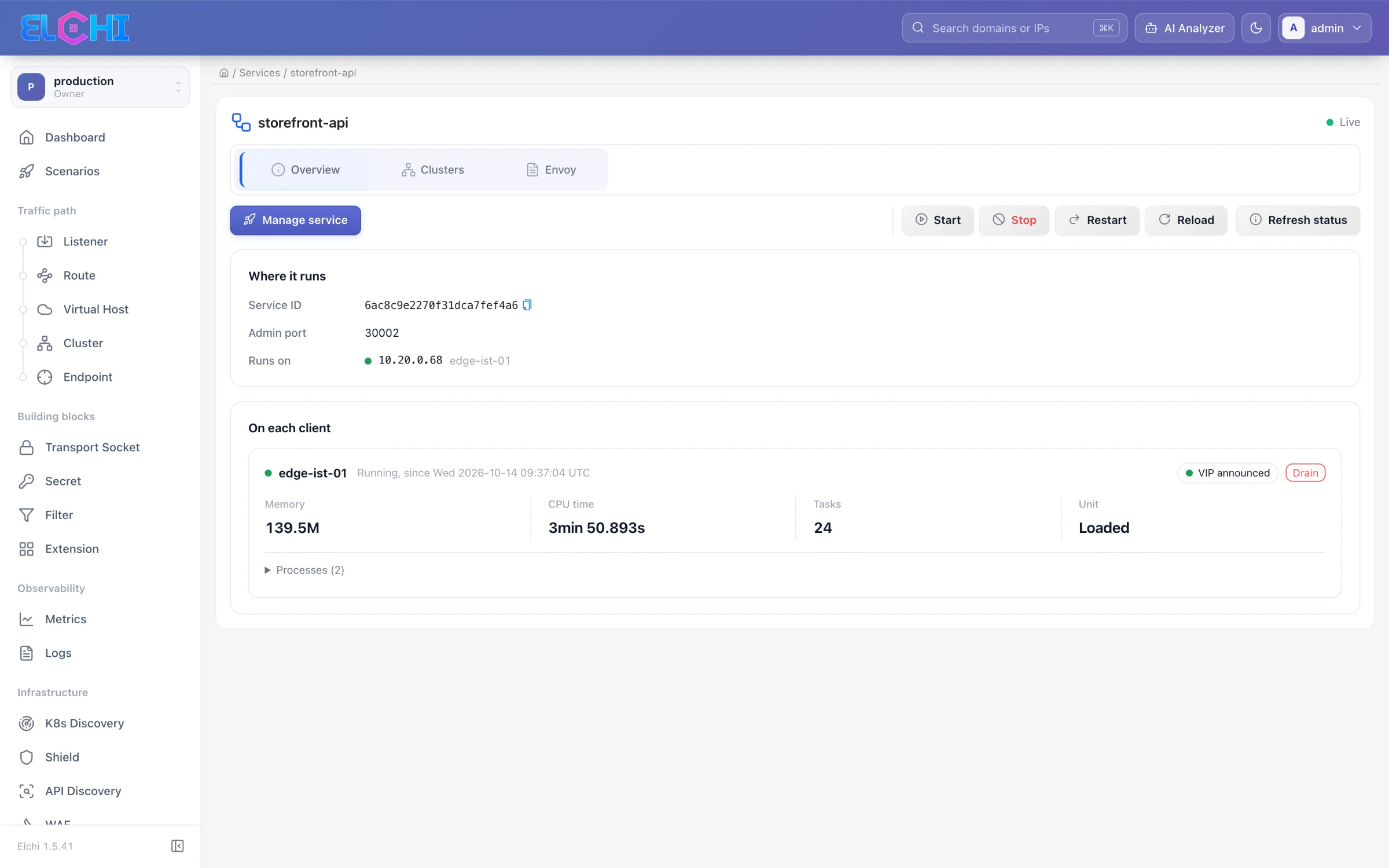Image resolution: width=1389 pixels, height=868 pixels.
Task: Expand Processes (2) disclosure
Action: 304,570
